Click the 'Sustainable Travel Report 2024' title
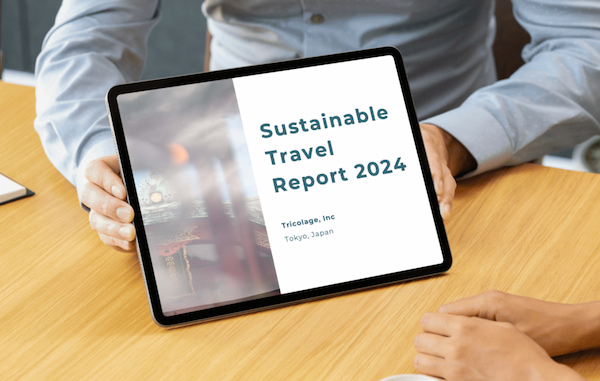600x381 pixels. (333, 150)
